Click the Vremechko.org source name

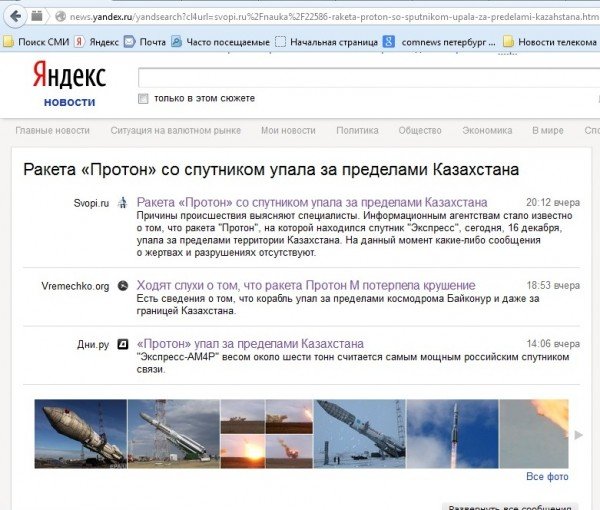[x=75, y=286]
